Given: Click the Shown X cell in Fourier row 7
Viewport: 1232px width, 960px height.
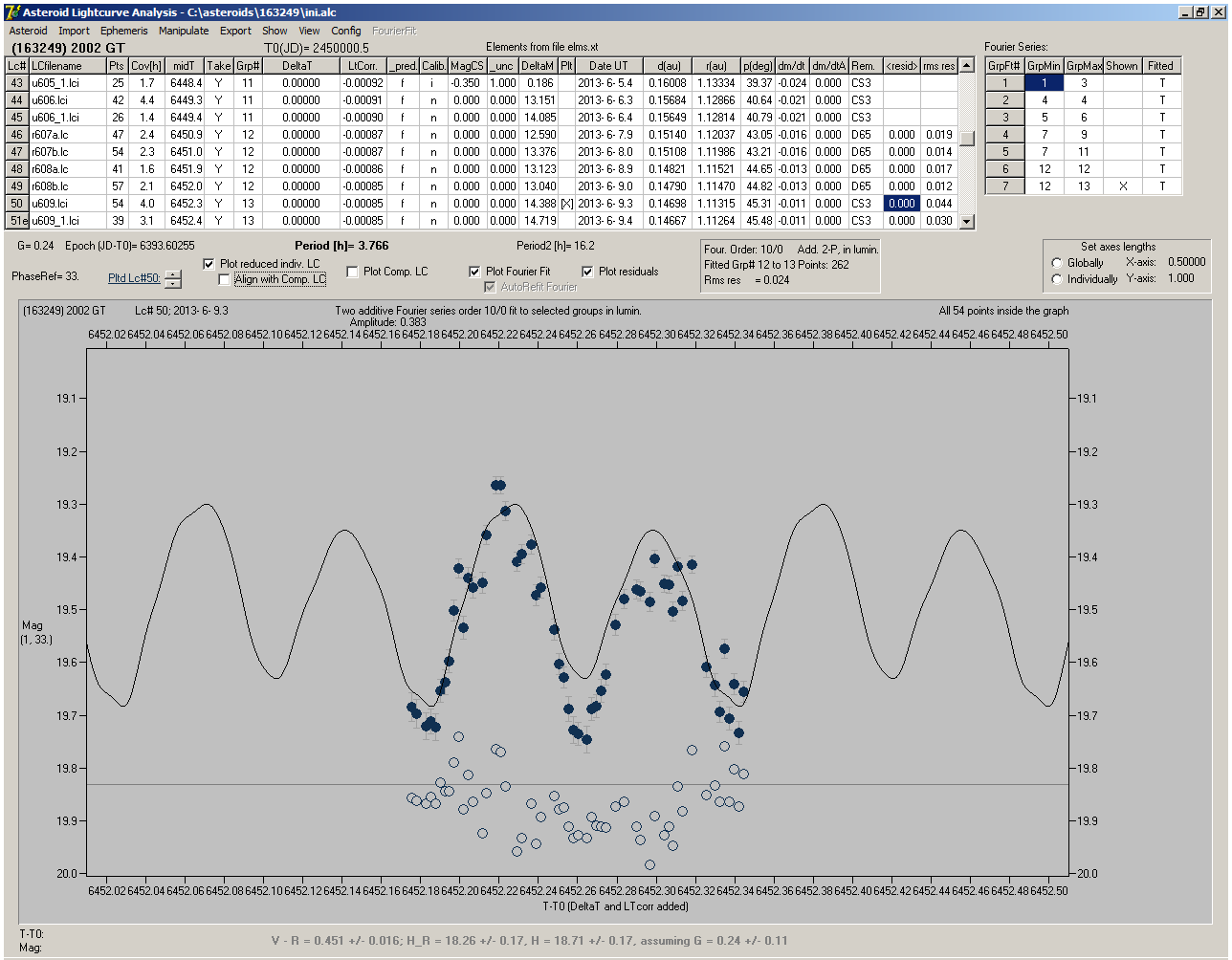Looking at the screenshot, I should point(1122,186).
